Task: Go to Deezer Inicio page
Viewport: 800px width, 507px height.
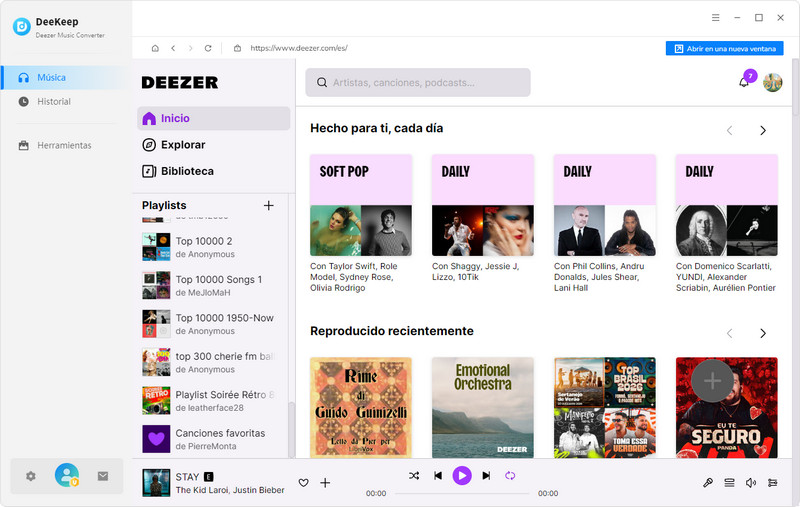Action: (213, 118)
